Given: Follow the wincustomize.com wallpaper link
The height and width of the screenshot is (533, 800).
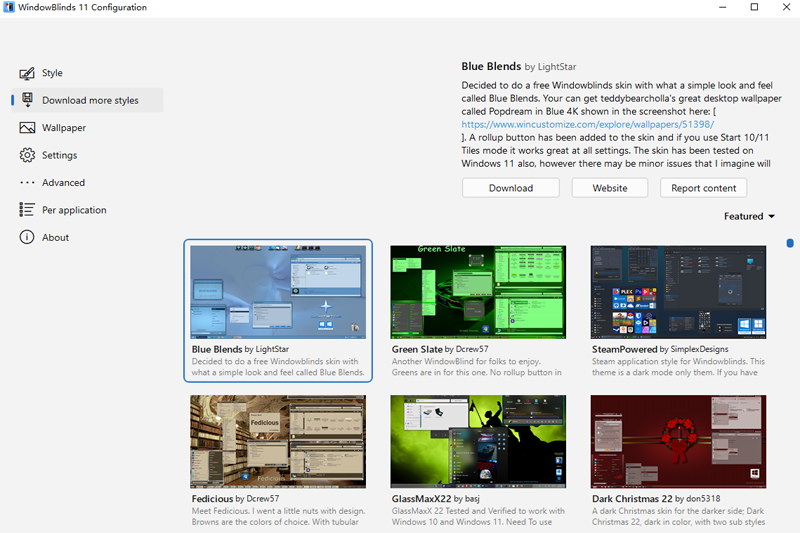Looking at the screenshot, I should point(587,124).
